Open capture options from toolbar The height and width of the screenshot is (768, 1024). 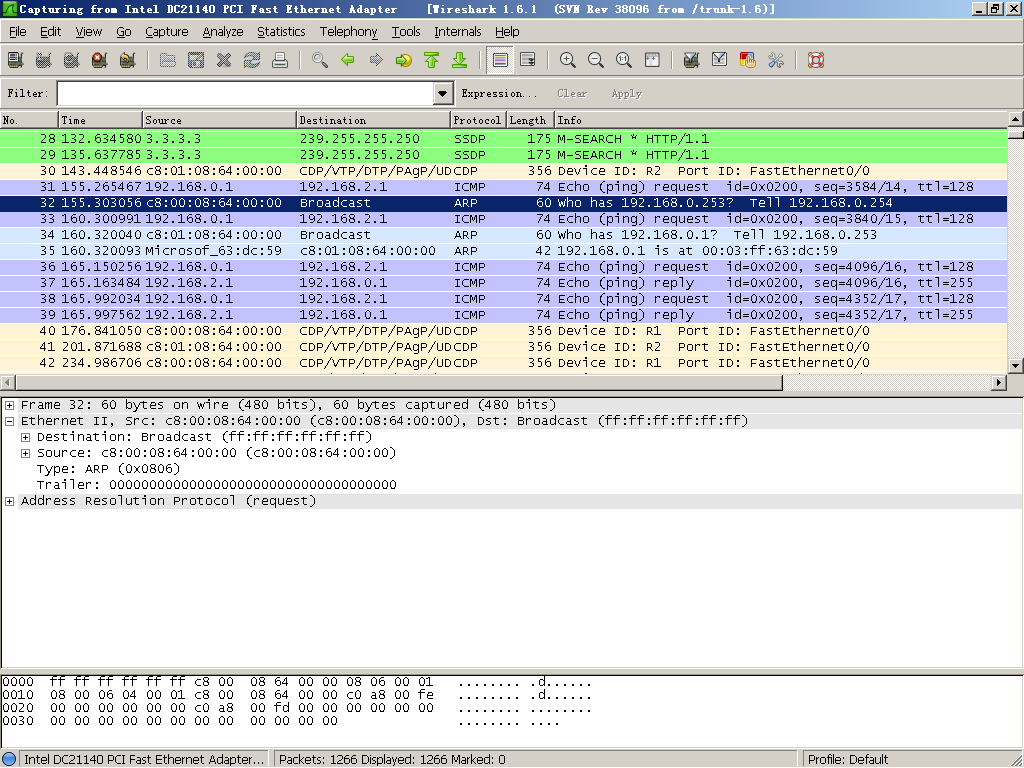click(44, 60)
